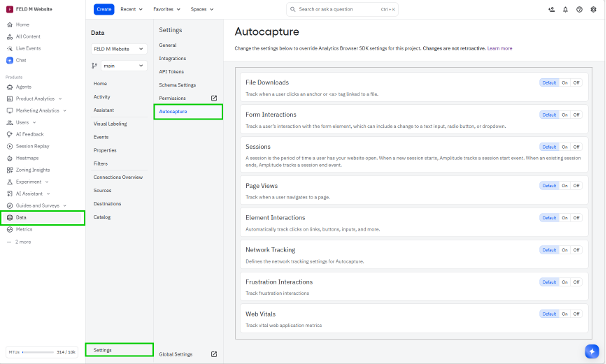Open API Tokens settings section
The image size is (606, 364).
click(171, 71)
